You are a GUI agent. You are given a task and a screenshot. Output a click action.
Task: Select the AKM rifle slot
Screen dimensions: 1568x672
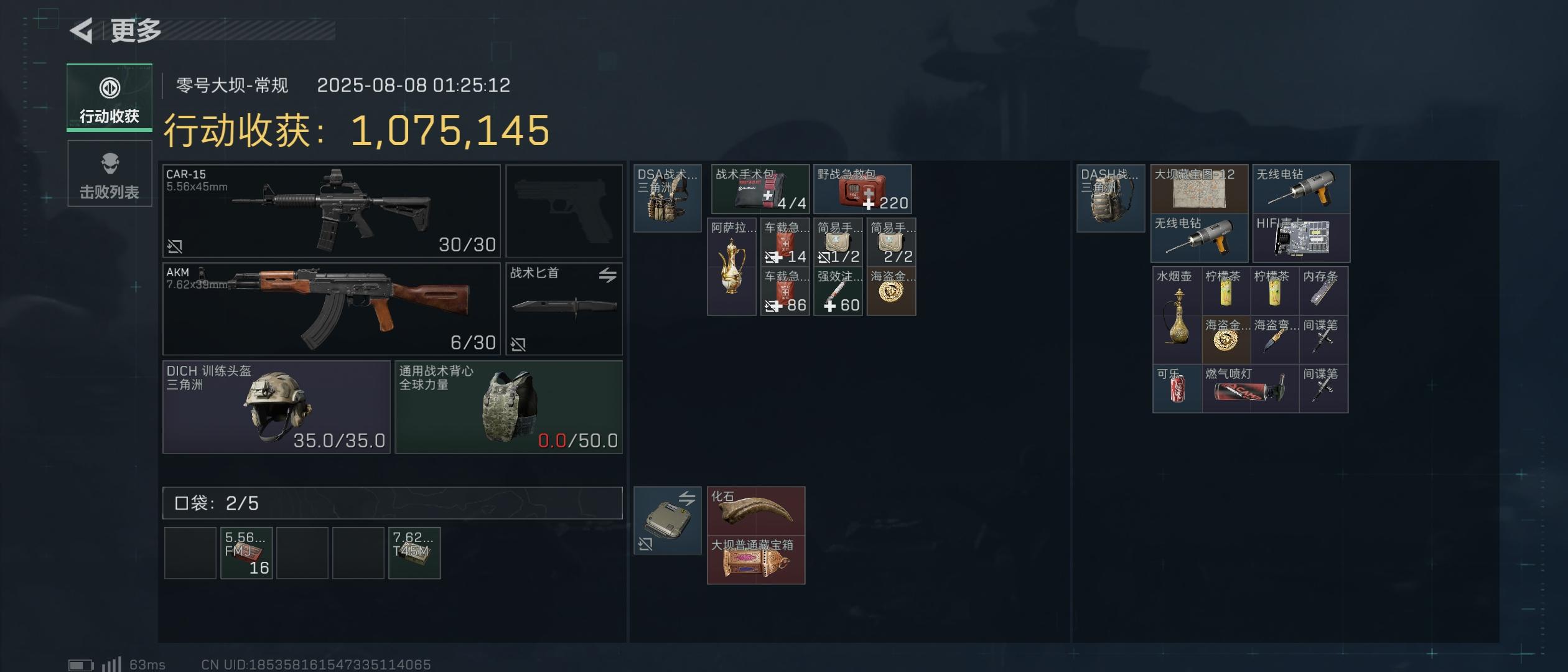(x=331, y=309)
